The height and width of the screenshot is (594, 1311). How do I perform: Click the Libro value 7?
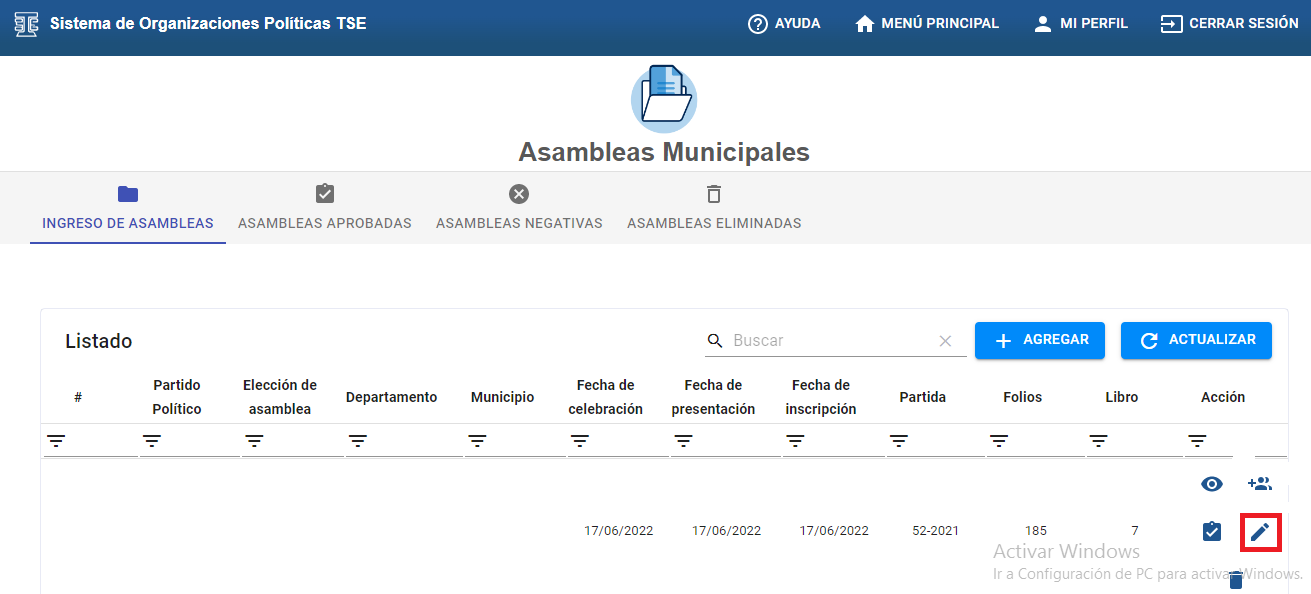click(x=1135, y=531)
